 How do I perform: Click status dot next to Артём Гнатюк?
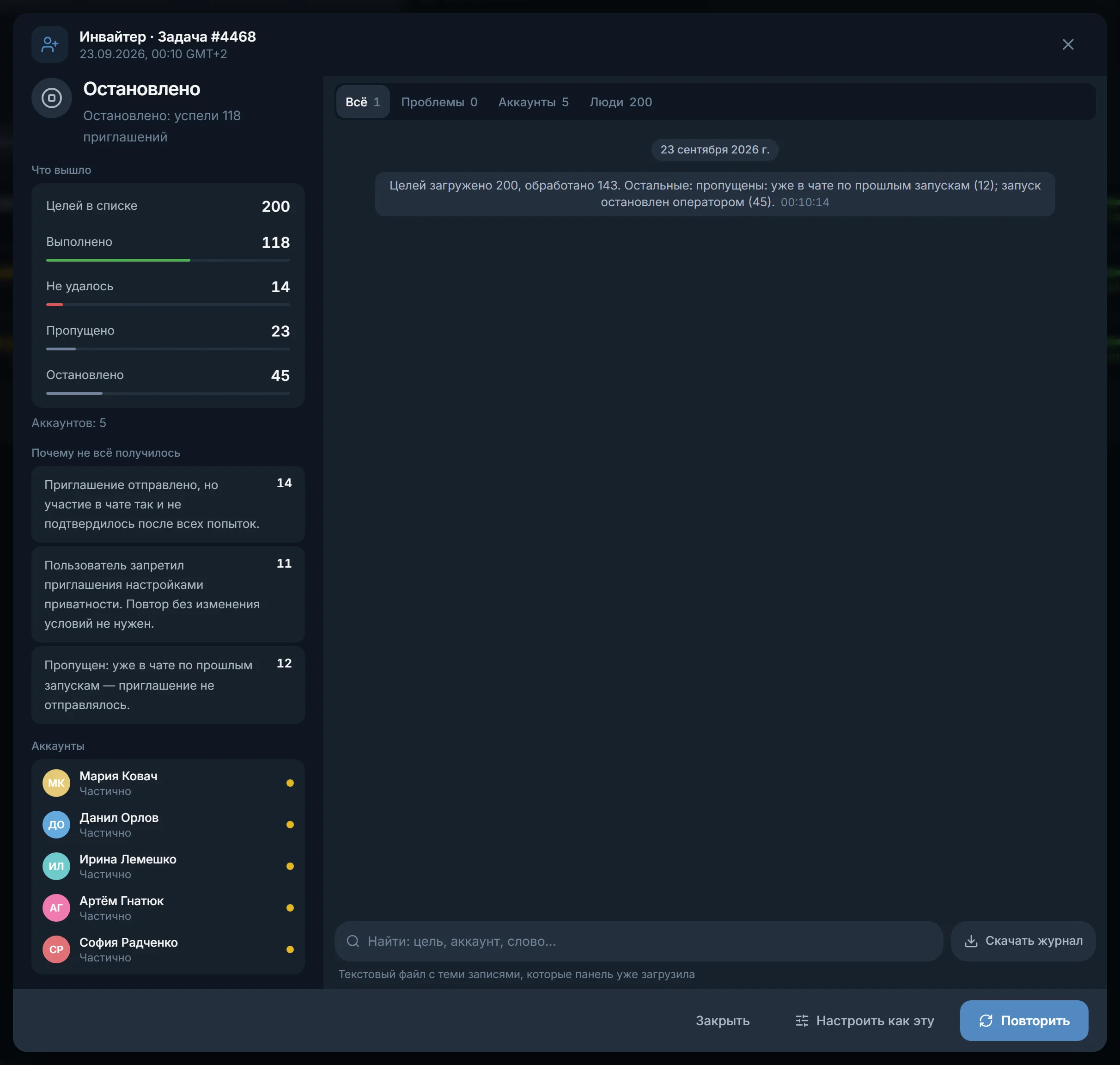pyautogui.click(x=290, y=908)
